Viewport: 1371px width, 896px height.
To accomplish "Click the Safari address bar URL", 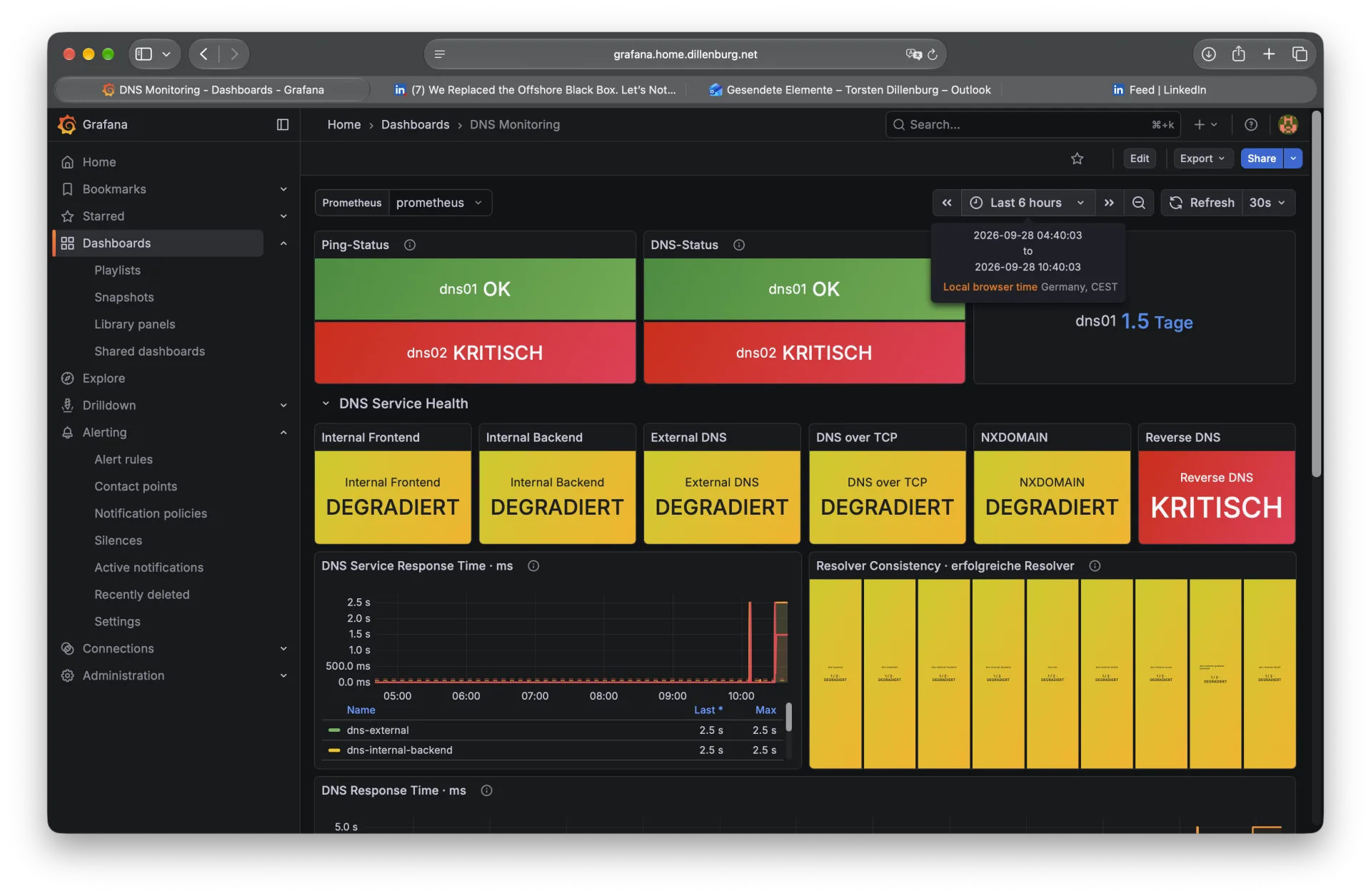I will click(x=685, y=54).
